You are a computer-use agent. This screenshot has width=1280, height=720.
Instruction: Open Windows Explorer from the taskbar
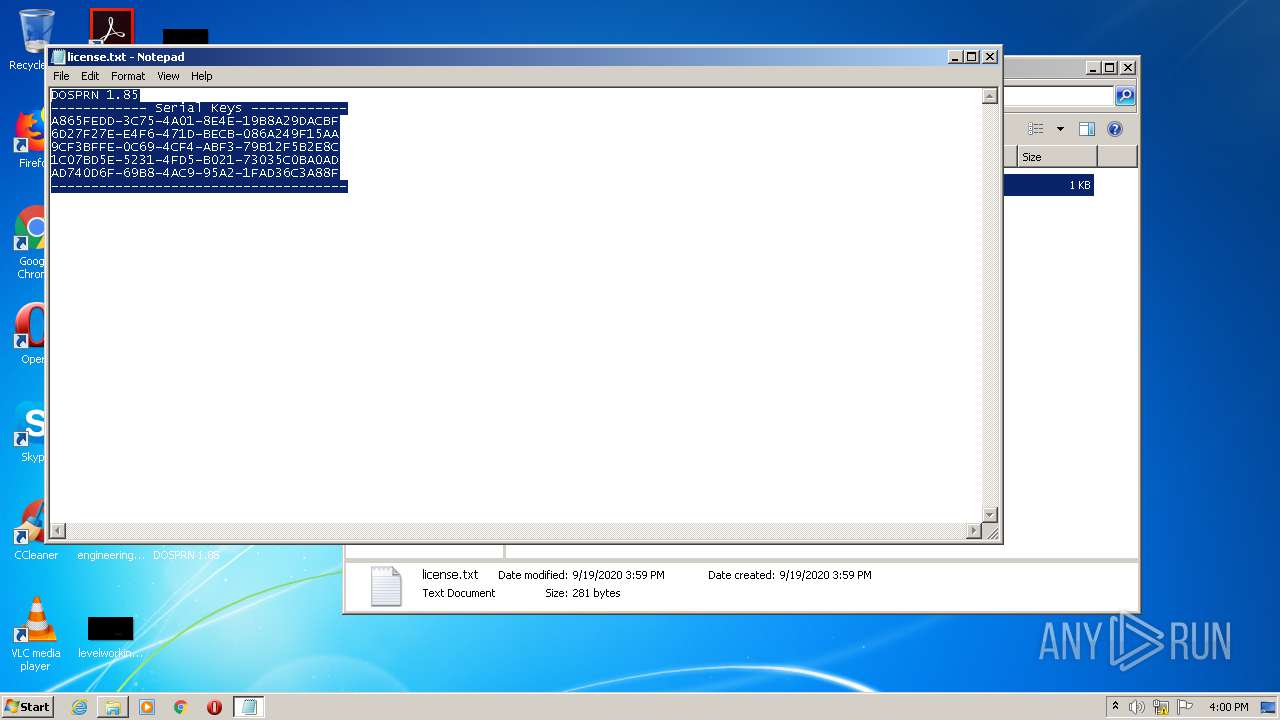(x=113, y=707)
